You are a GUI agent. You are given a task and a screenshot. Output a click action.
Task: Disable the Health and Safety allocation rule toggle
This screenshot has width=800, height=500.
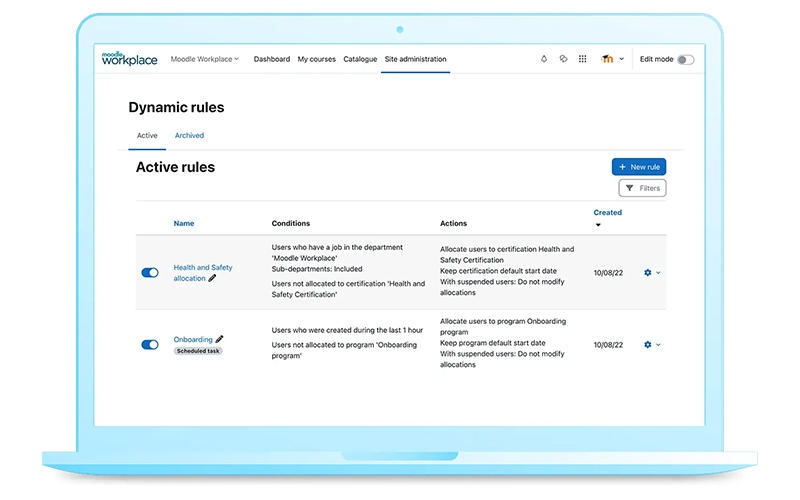[150, 272]
